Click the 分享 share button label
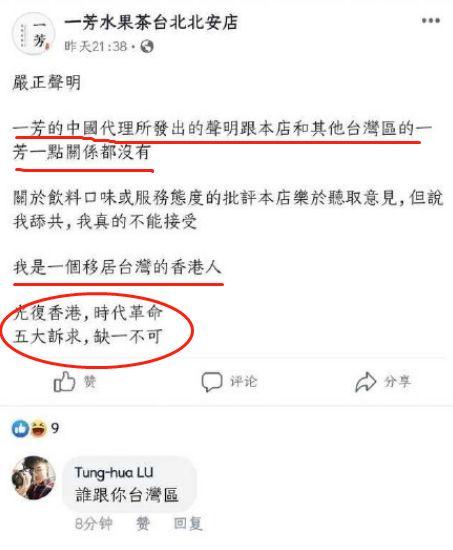The height and width of the screenshot is (550, 453). pos(398,381)
